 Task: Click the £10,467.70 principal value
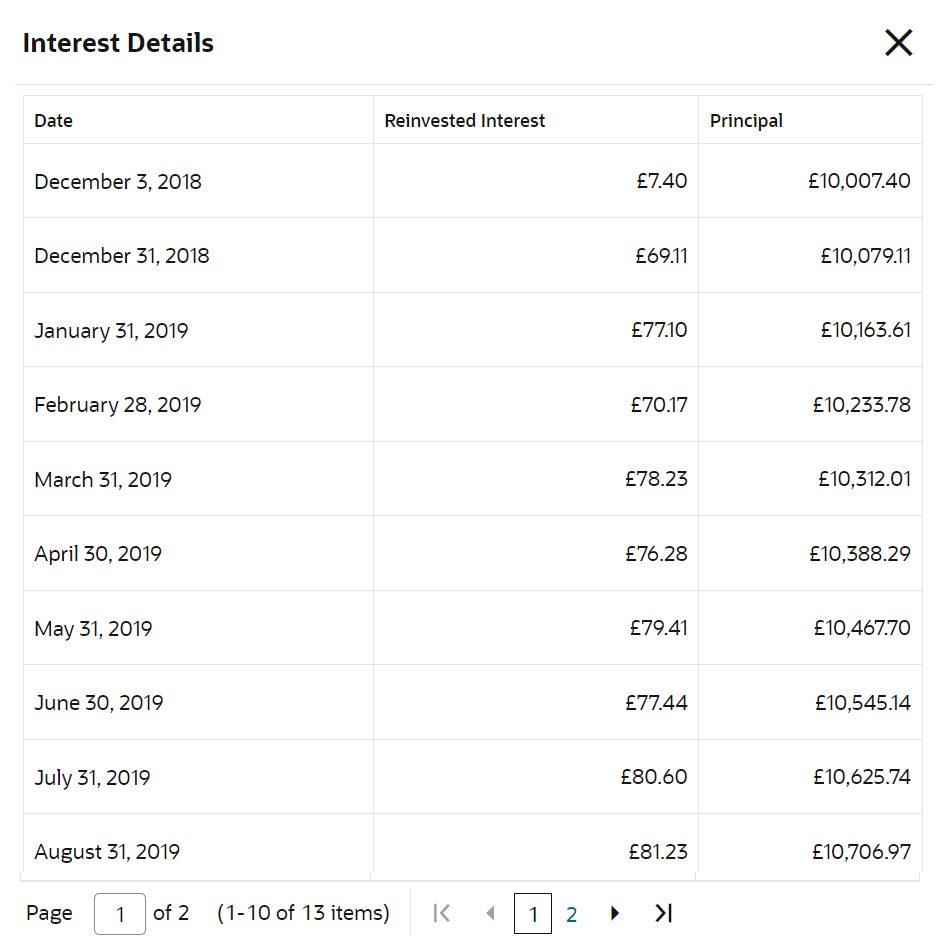click(x=861, y=628)
